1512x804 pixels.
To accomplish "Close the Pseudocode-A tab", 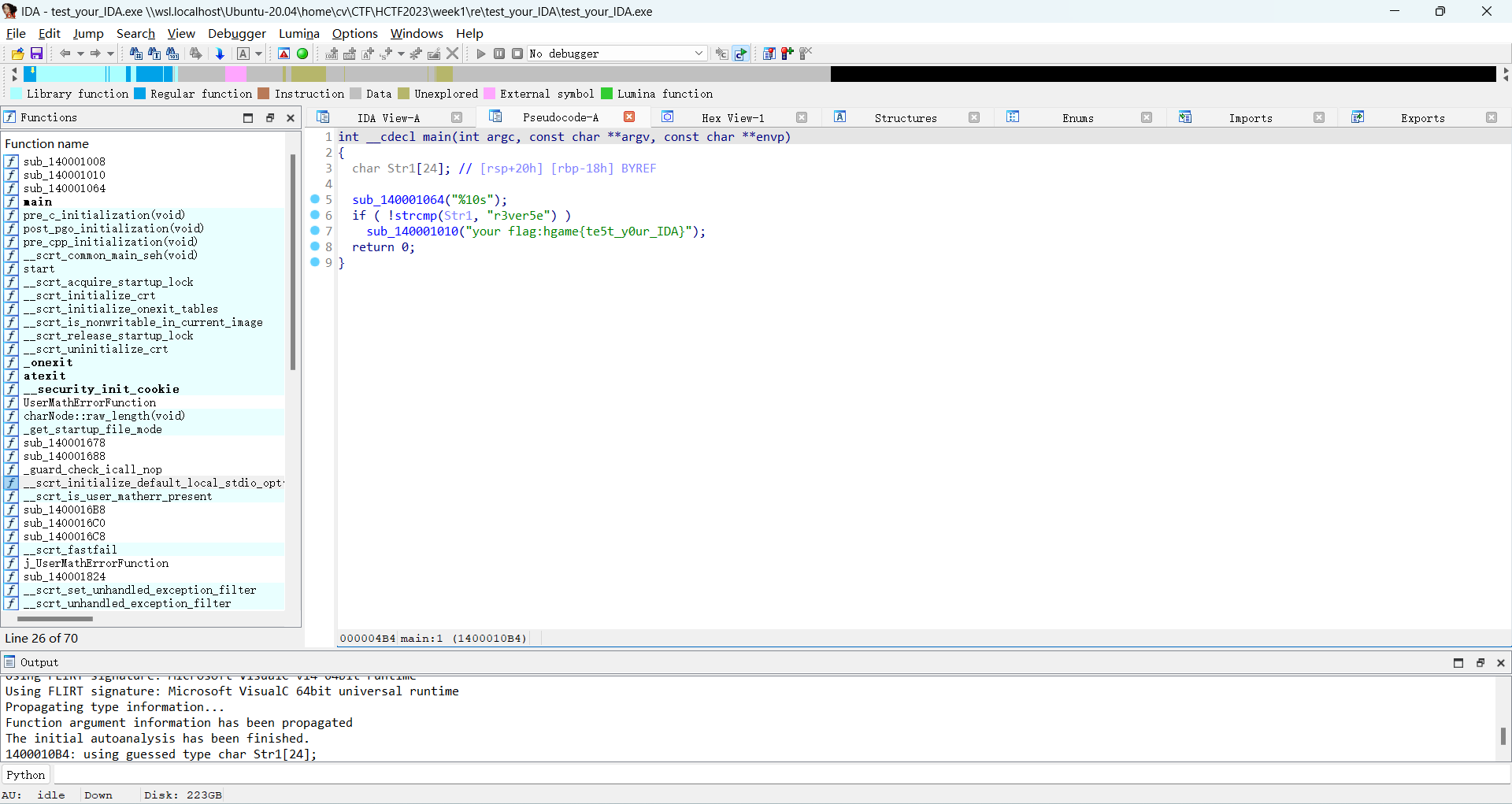I will coord(629,117).
